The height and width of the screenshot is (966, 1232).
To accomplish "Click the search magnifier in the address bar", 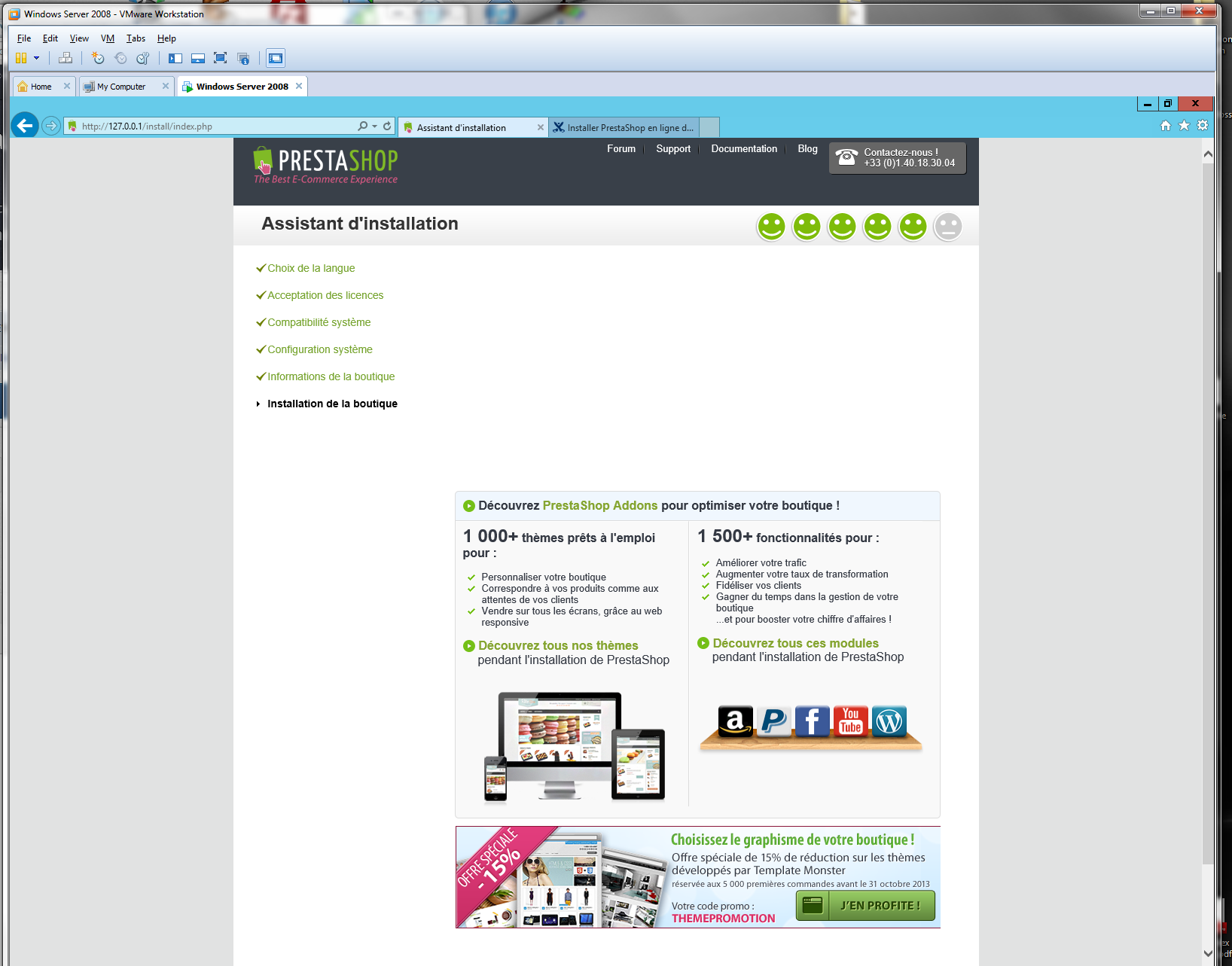I will (363, 126).
